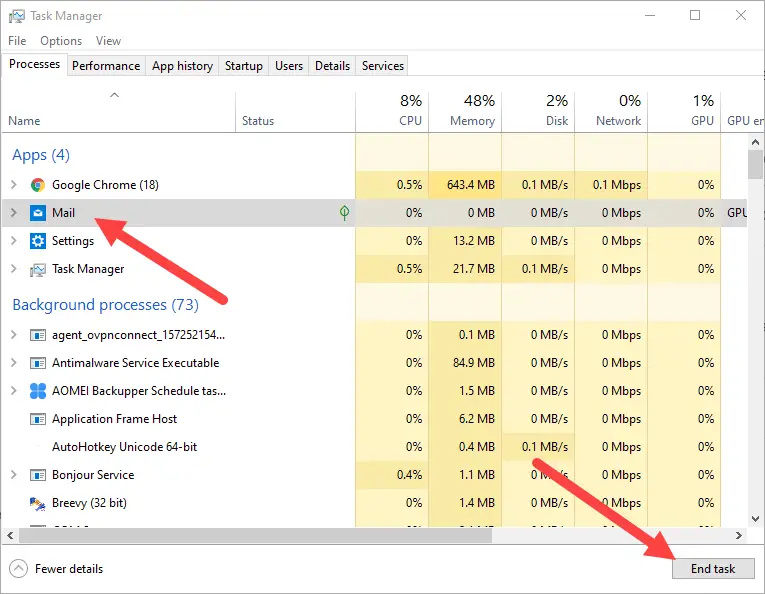The image size is (765, 594).
Task: Go to the Details tab
Action: pyautogui.click(x=332, y=66)
